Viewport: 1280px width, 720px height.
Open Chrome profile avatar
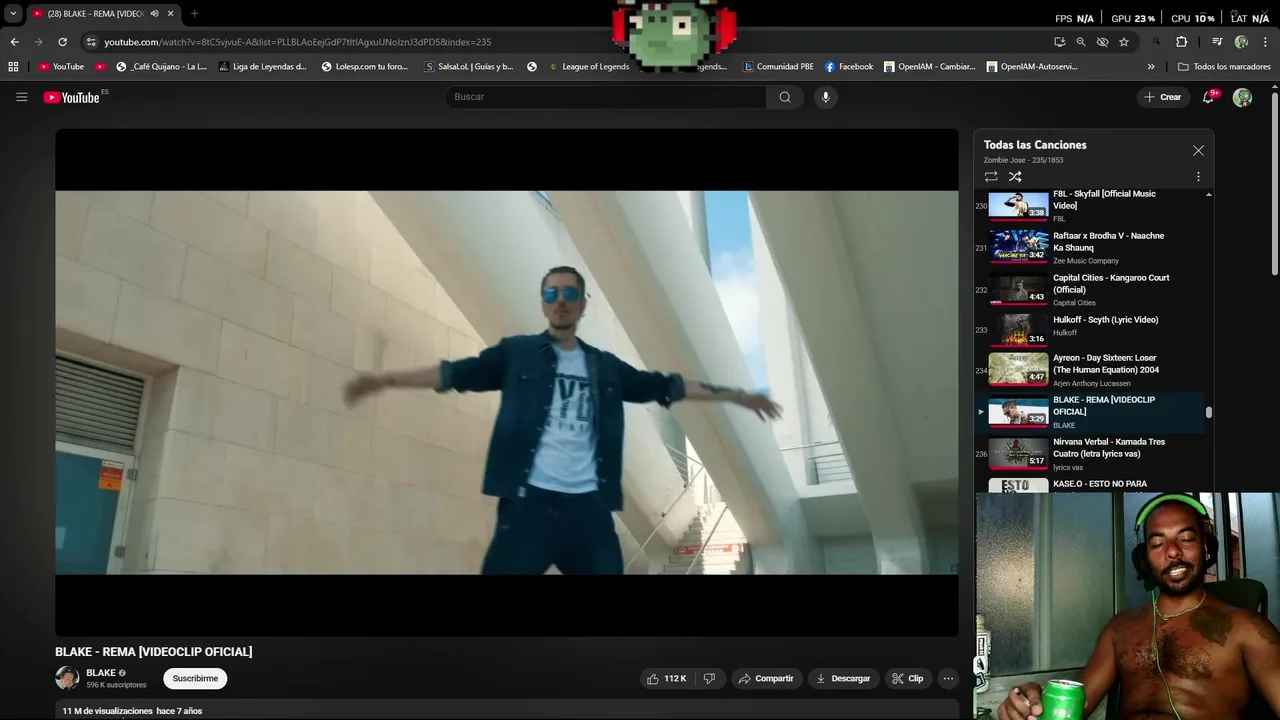(x=1241, y=42)
